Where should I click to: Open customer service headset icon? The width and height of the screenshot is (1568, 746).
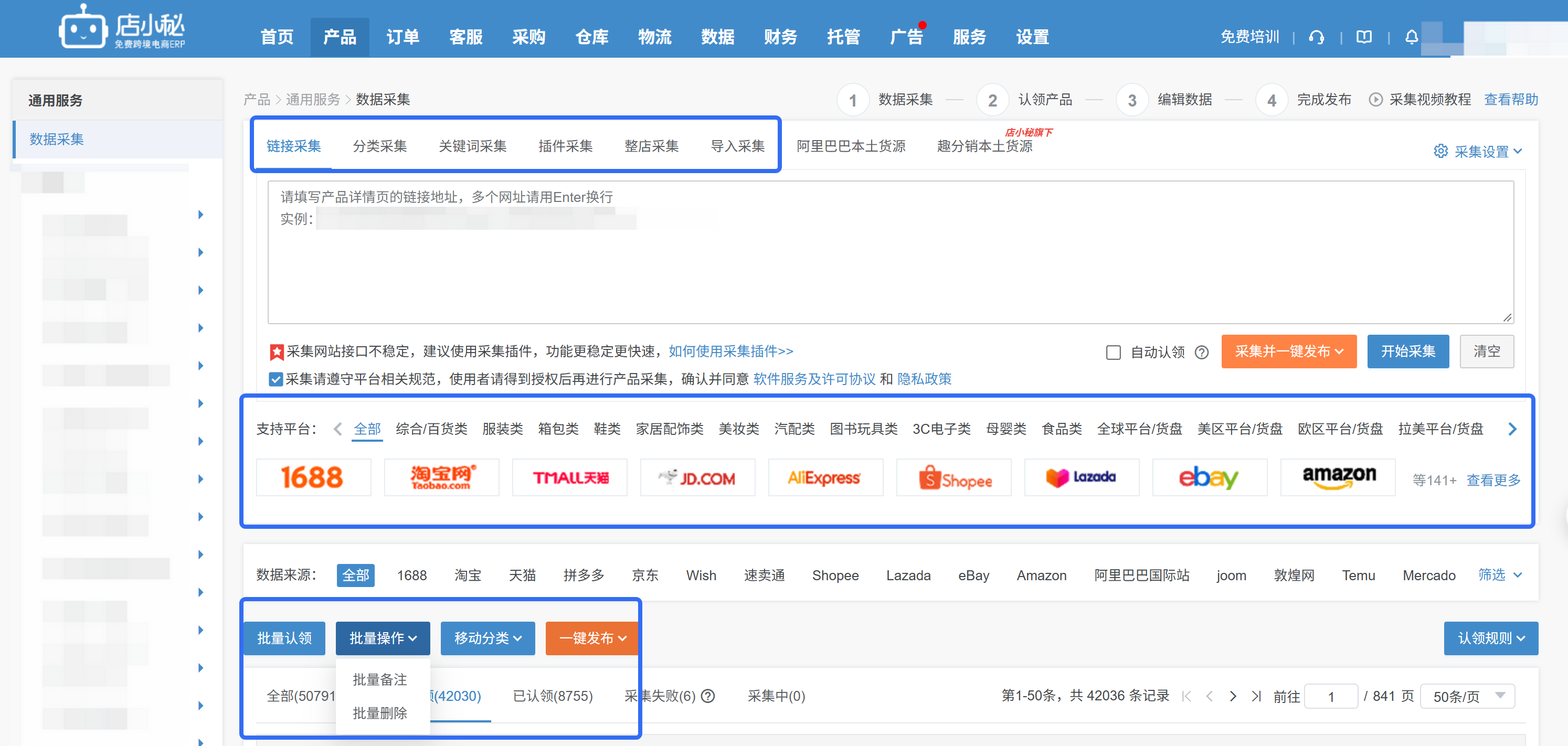pos(1317,38)
